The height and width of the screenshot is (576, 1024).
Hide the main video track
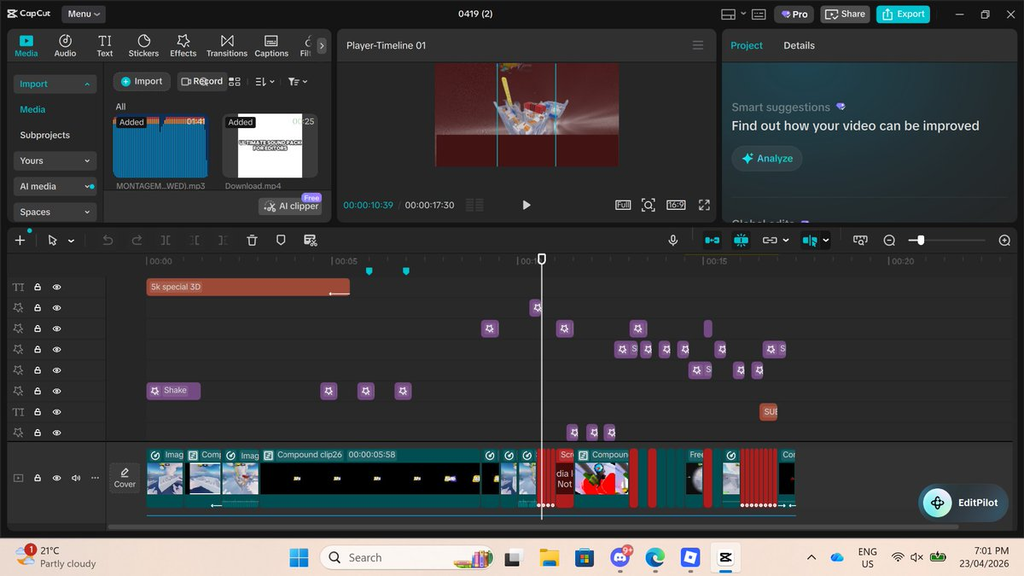coord(57,478)
